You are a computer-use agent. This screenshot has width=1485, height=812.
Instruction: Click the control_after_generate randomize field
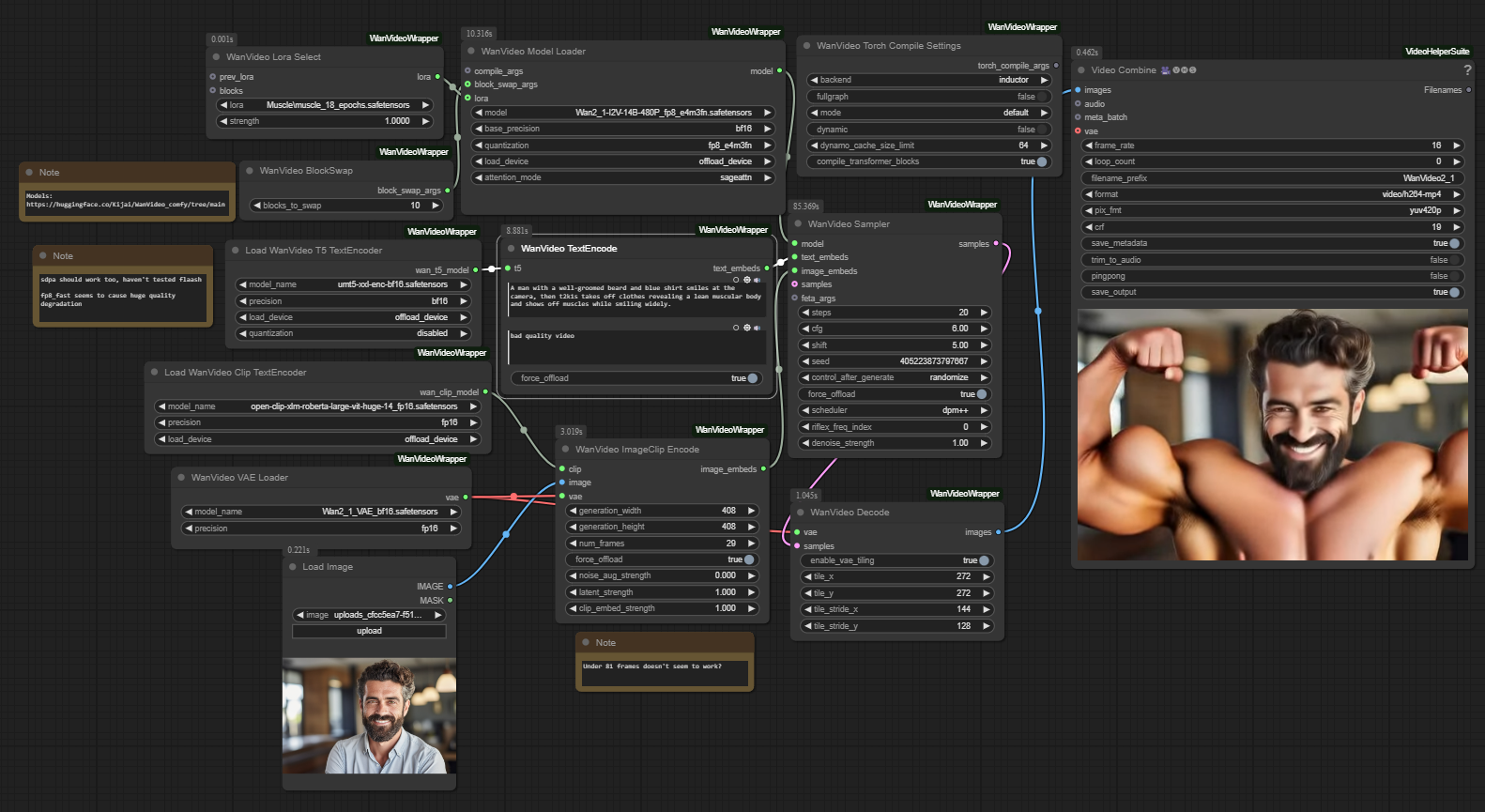click(895, 377)
